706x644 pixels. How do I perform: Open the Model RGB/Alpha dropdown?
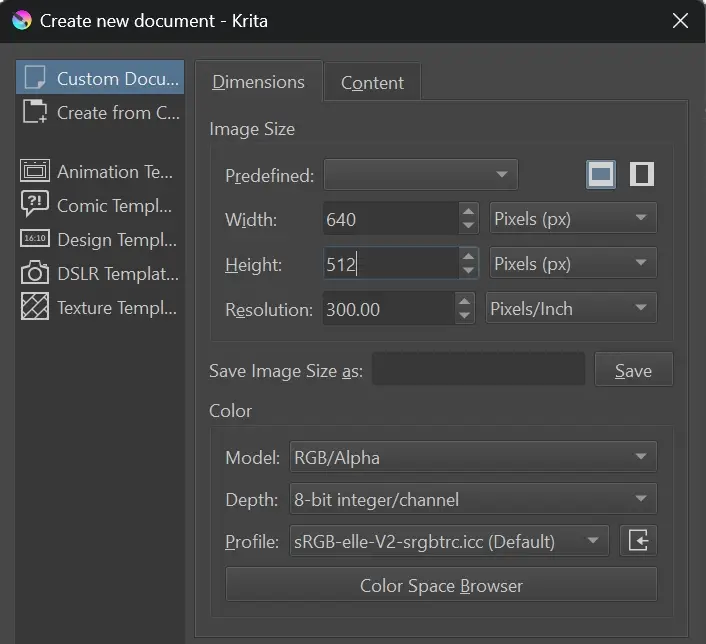pyautogui.click(x=473, y=457)
